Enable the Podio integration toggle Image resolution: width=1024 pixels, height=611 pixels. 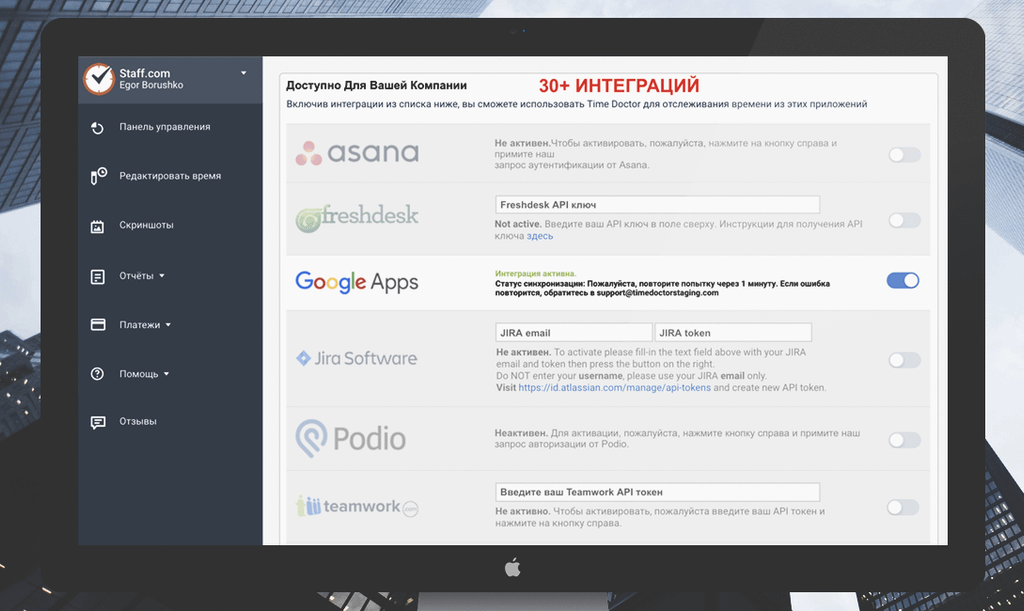coord(904,440)
